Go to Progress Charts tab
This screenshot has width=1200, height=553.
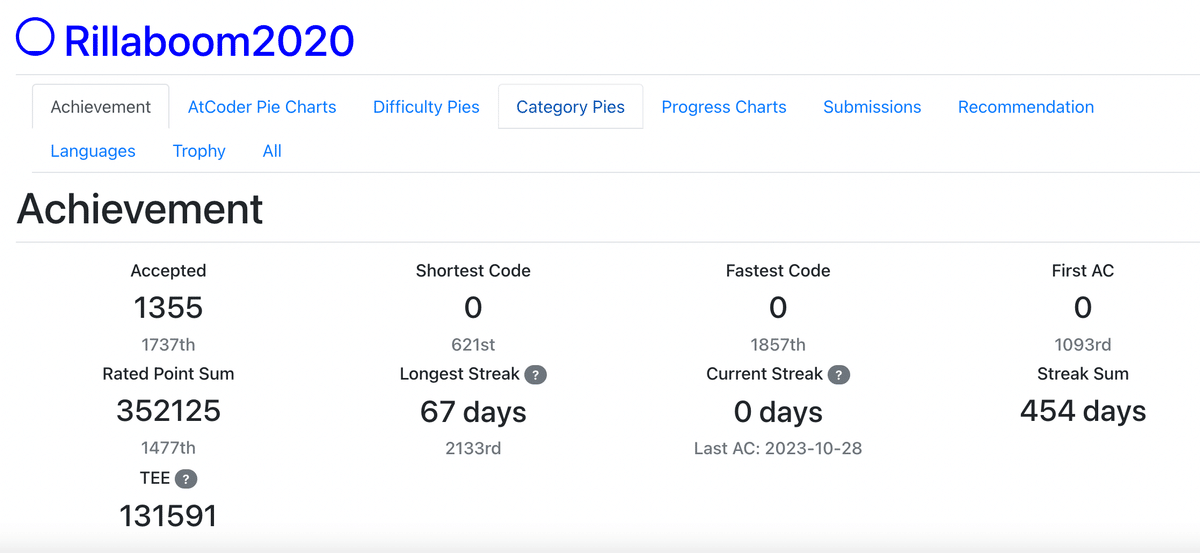(x=724, y=107)
